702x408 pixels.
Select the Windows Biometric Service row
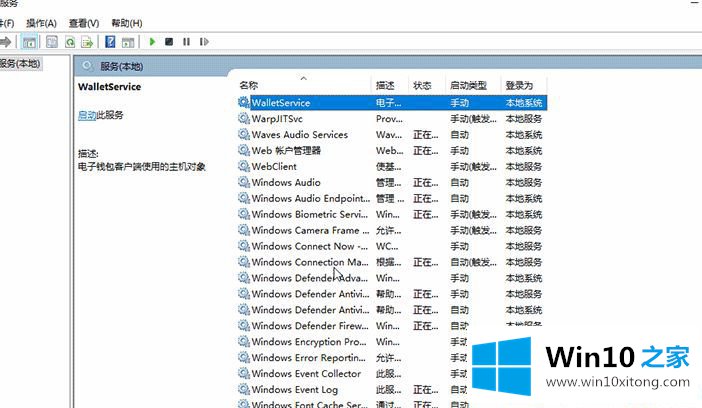point(392,214)
